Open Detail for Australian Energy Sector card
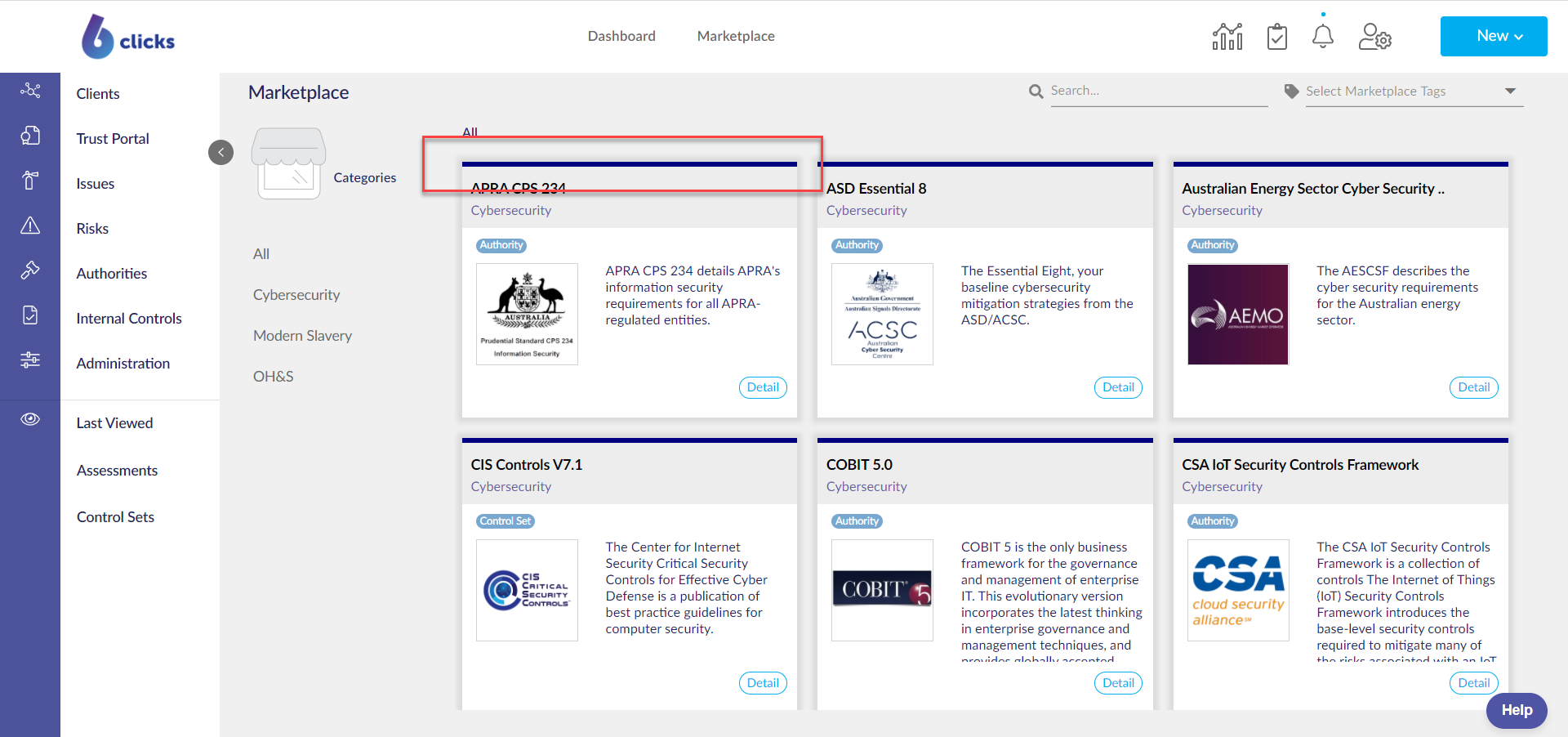Image resolution: width=1568 pixels, height=737 pixels. pyautogui.click(x=1474, y=387)
